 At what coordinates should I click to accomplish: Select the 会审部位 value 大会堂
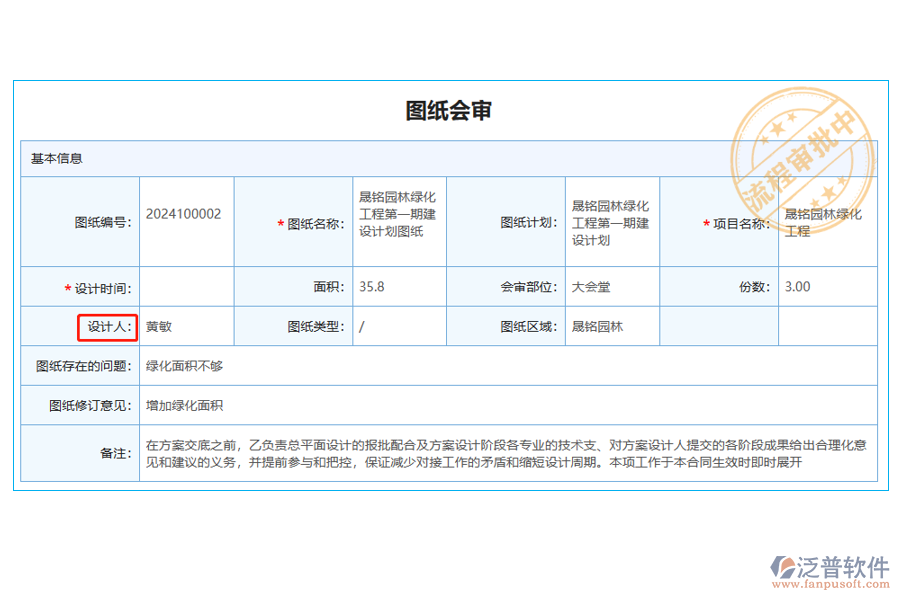[591, 287]
